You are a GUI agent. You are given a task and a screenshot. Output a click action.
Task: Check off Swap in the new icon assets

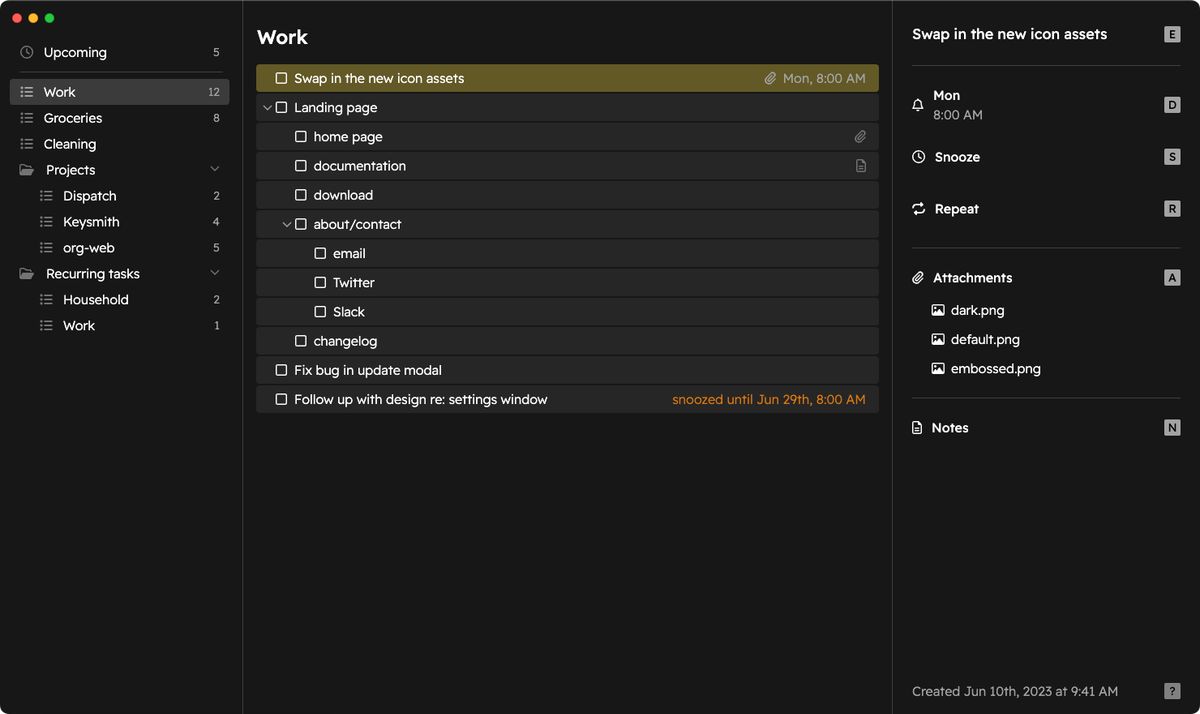tap(281, 77)
